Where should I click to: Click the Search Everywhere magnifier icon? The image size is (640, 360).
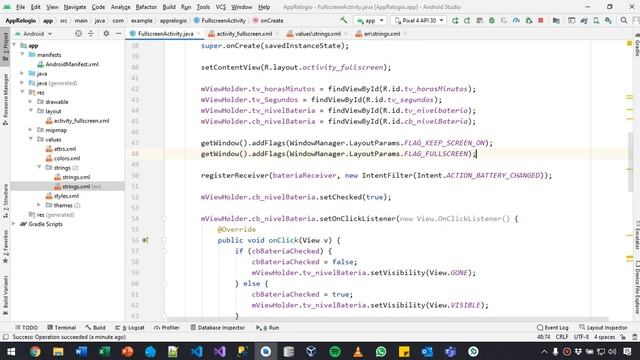pyautogui.click(x=624, y=20)
